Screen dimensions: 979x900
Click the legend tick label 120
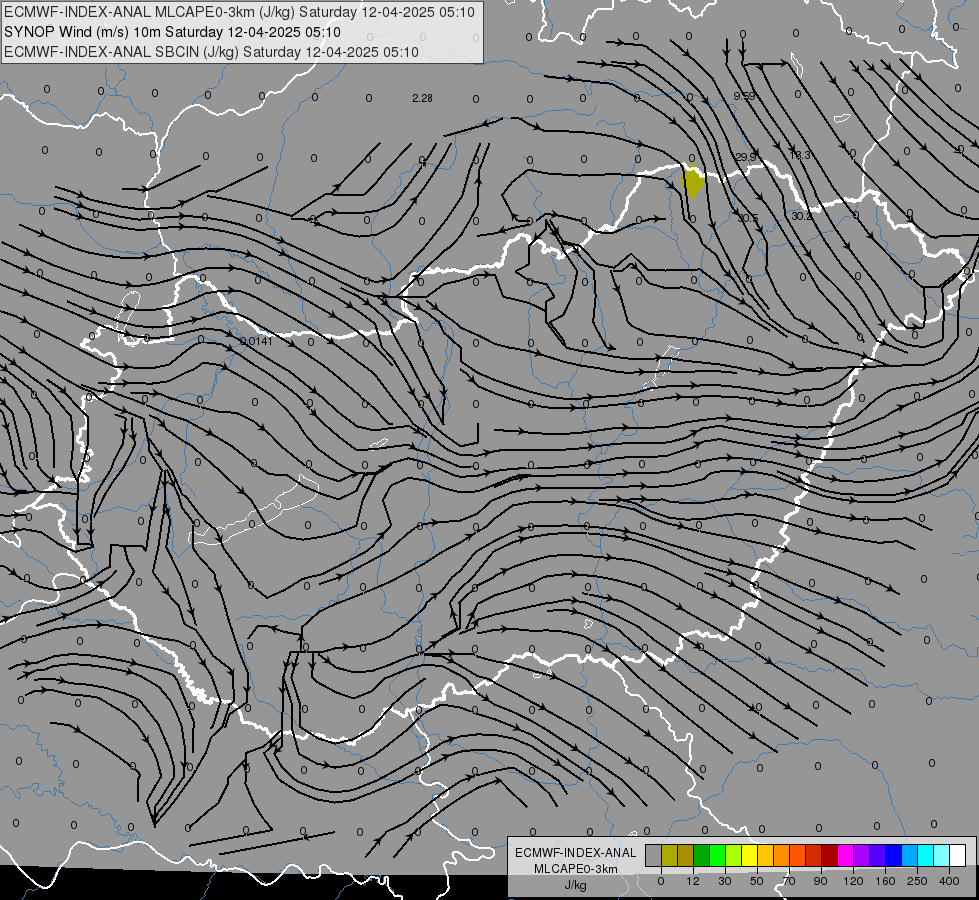(x=853, y=881)
